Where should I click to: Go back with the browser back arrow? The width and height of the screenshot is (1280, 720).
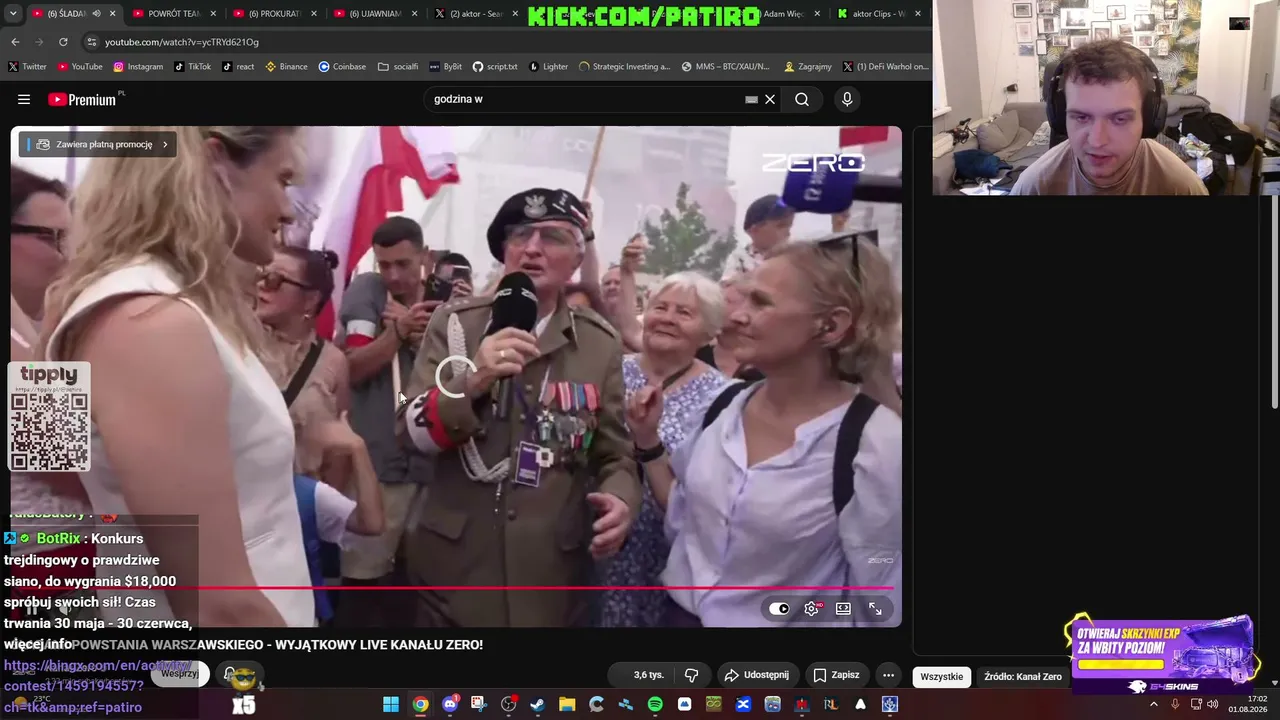pos(15,42)
